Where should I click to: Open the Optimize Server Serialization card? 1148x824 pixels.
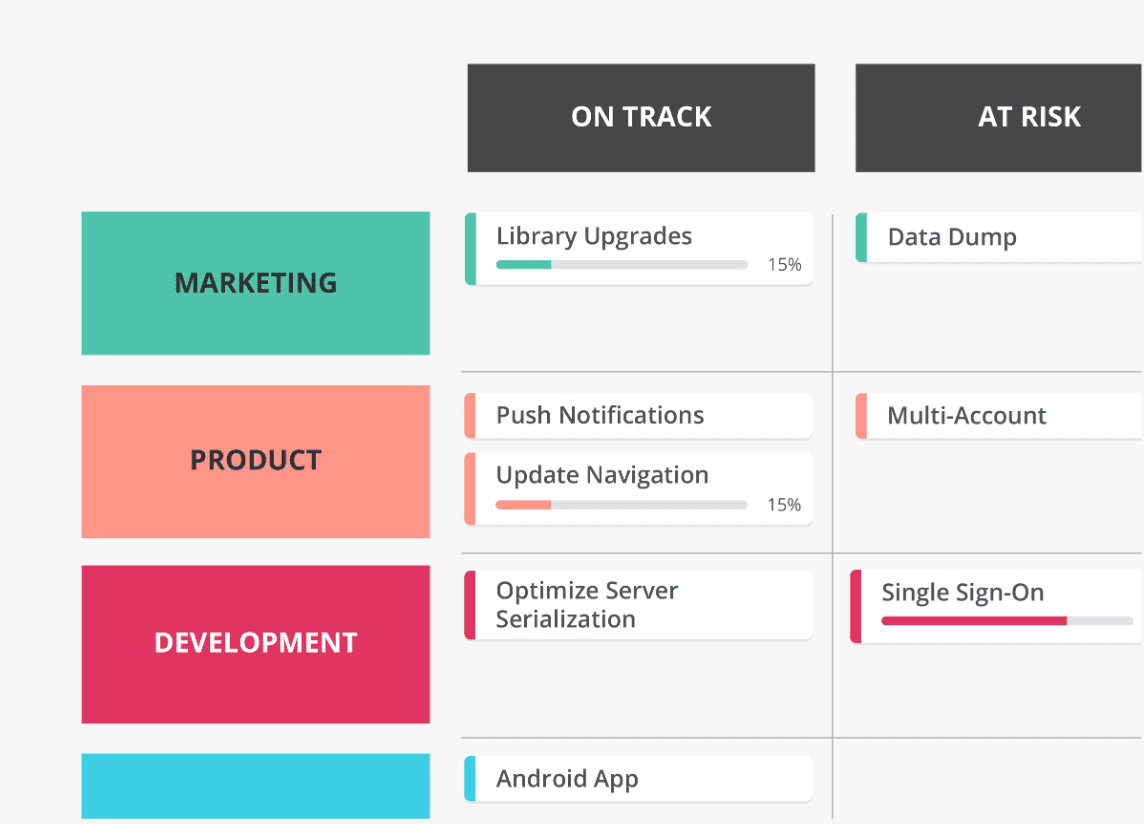pyautogui.click(x=640, y=605)
